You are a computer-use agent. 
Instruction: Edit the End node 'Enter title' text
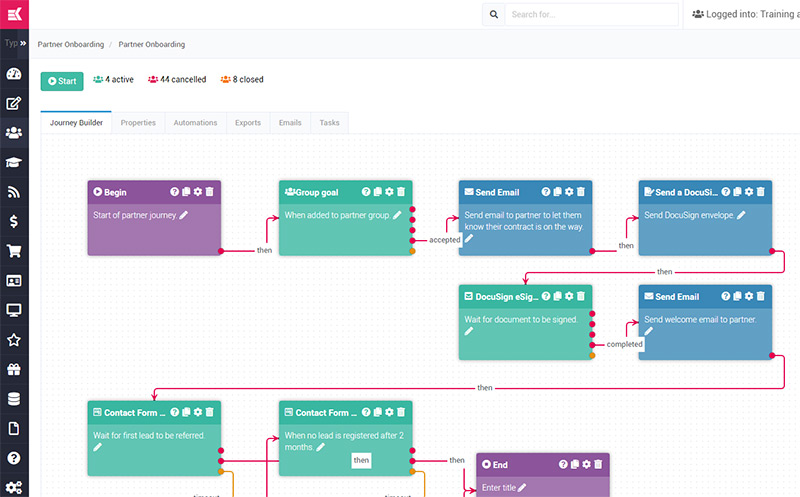click(522, 488)
